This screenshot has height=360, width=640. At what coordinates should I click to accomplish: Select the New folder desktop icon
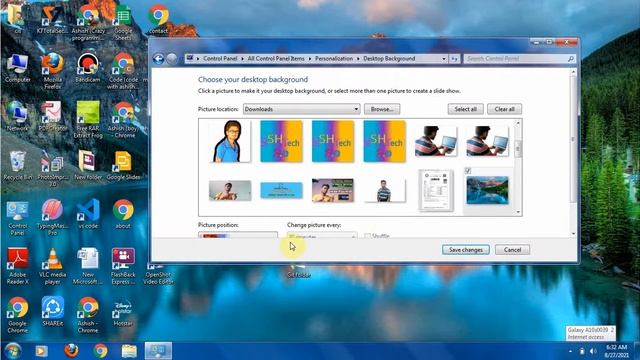point(88,166)
